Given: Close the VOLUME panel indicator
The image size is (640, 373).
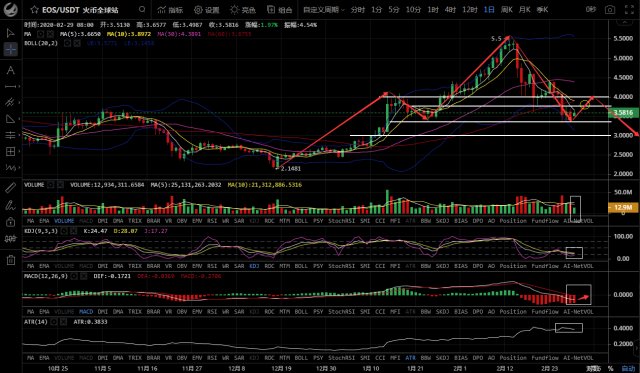Looking at the screenshot, I should pyautogui.click(x=60, y=185).
